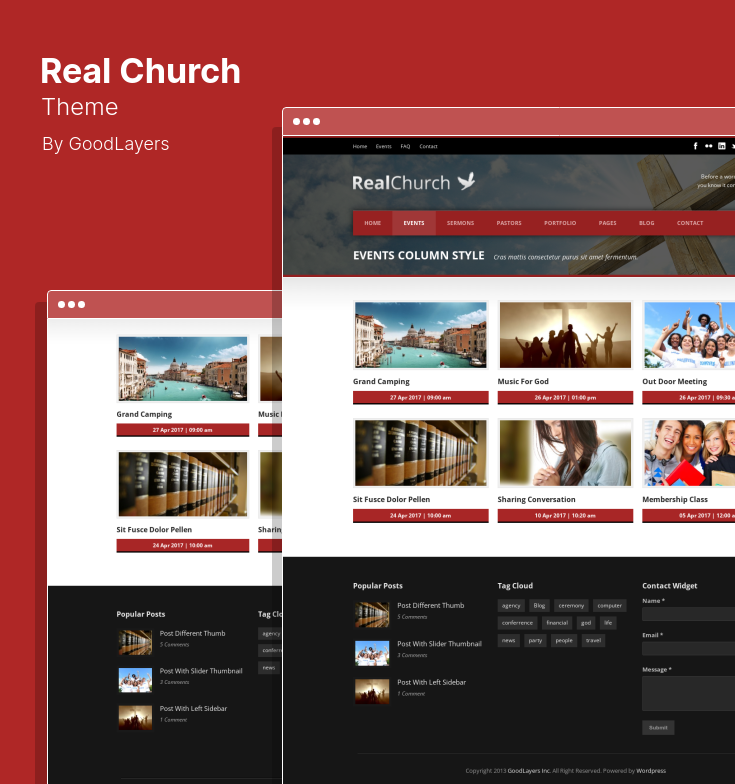Viewport: 735px width, 784px height.
Task: Click 10 Apr 2017 10:20 am date bar
Action: tap(566, 516)
